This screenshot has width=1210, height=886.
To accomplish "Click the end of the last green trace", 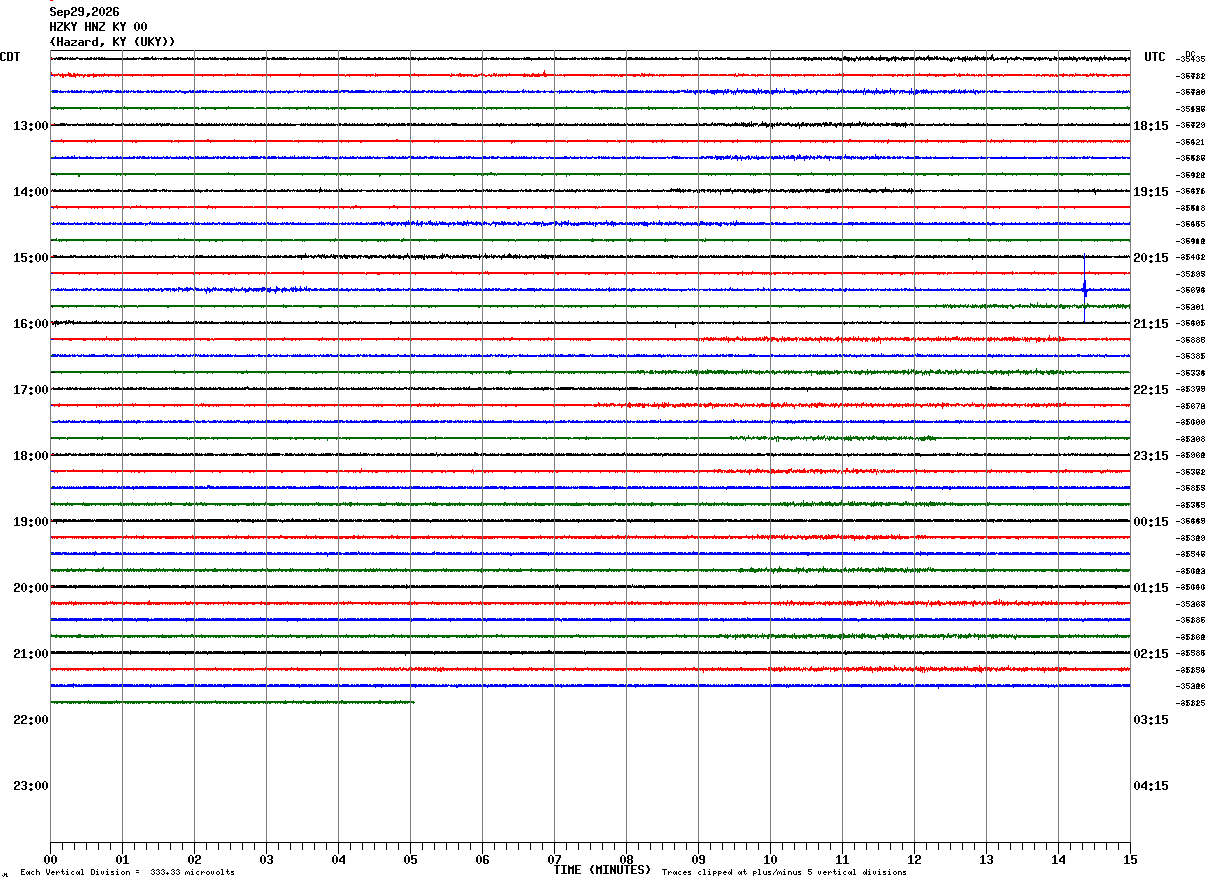I will coord(413,702).
